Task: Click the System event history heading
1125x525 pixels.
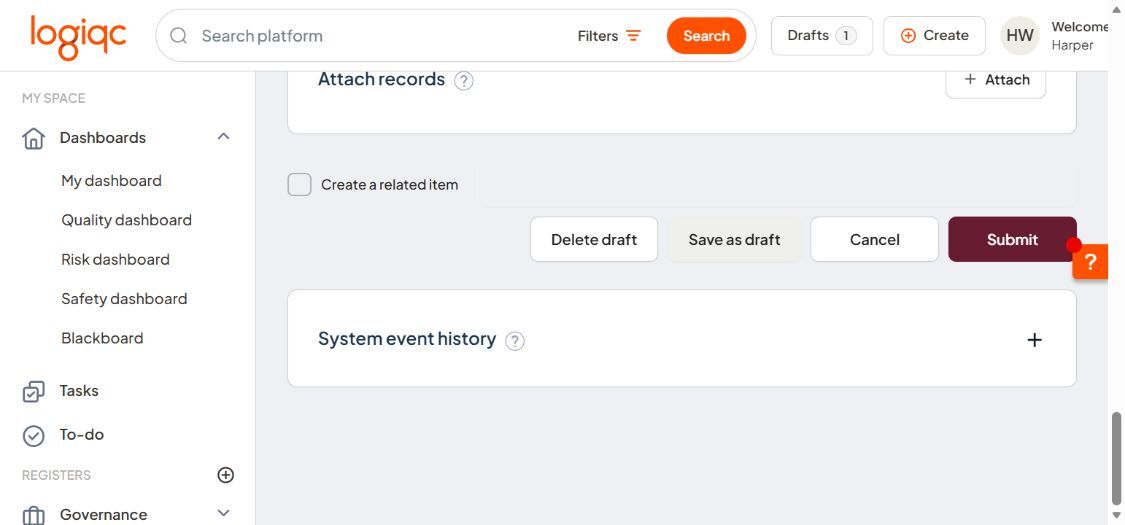Action: [407, 339]
